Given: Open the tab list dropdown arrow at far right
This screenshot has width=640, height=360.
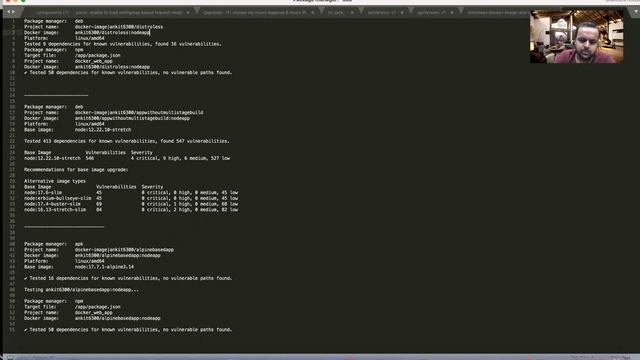Looking at the screenshot, I should click(636, 12).
